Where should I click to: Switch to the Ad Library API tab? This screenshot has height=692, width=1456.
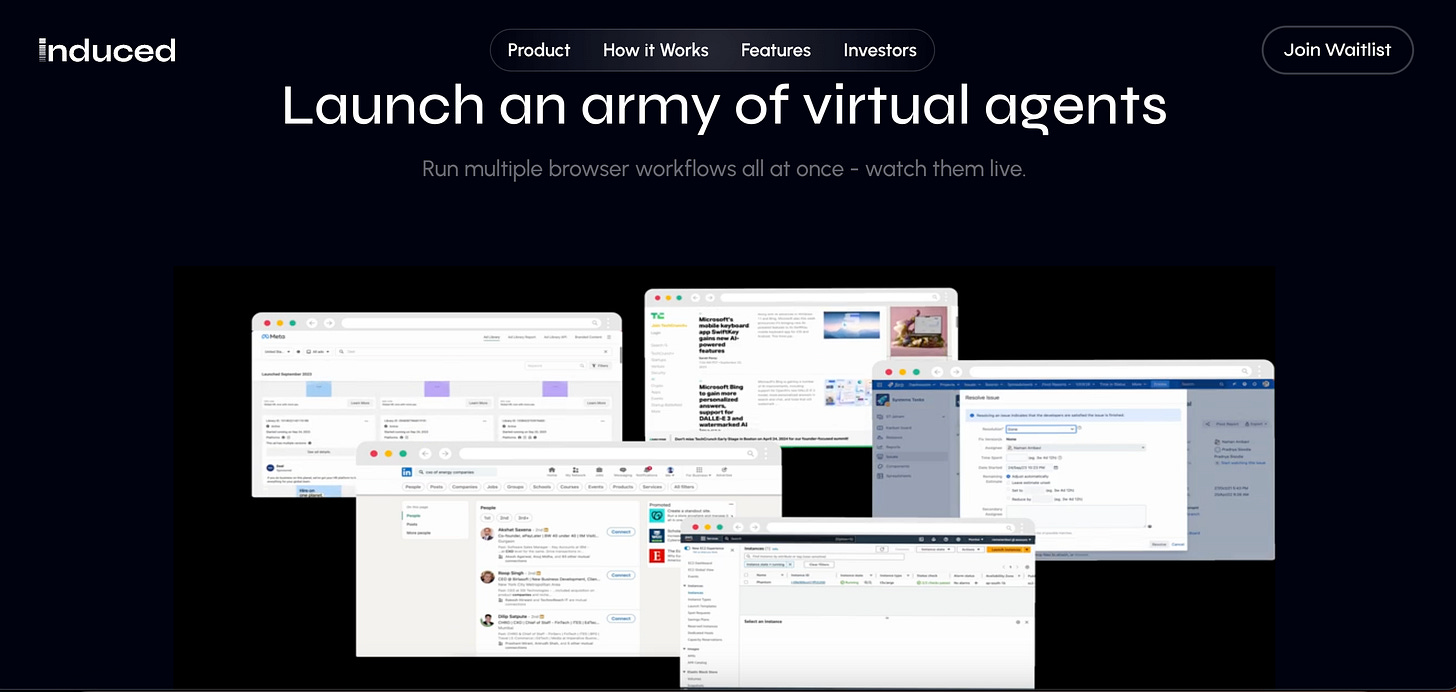[x=555, y=337]
